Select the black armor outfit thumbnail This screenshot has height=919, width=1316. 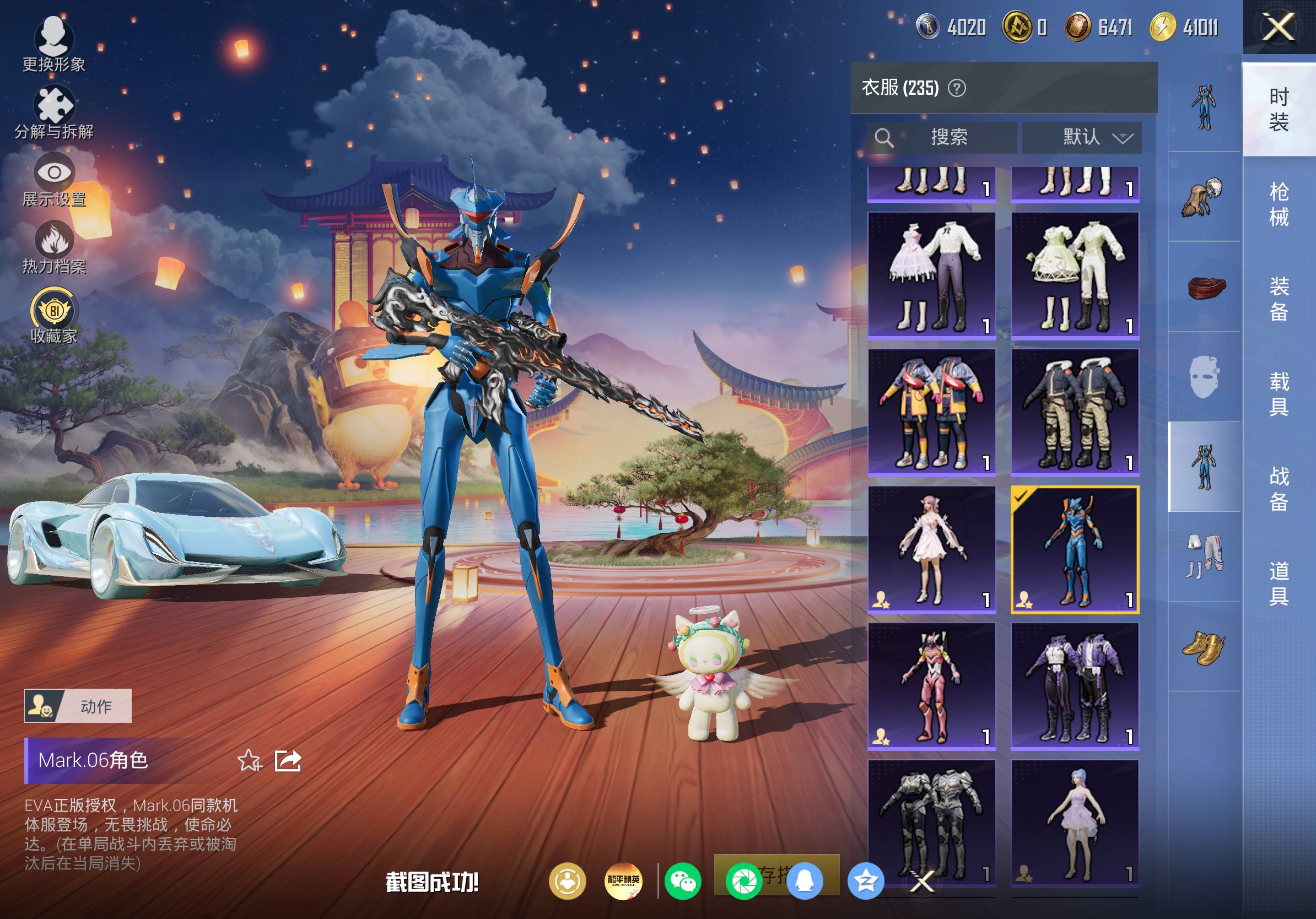(x=931, y=823)
